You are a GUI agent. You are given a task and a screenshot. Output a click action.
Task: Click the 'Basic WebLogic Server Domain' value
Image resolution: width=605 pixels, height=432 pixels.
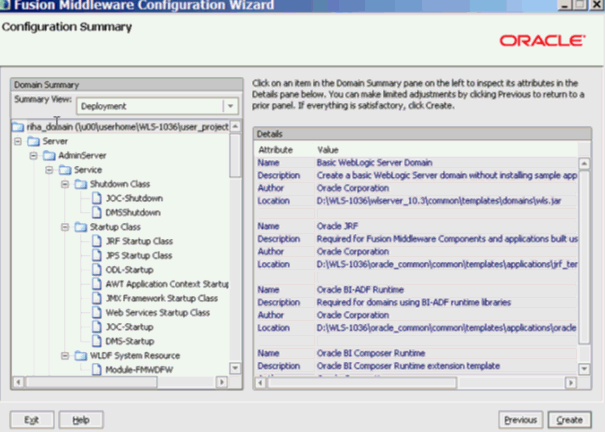(374, 162)
